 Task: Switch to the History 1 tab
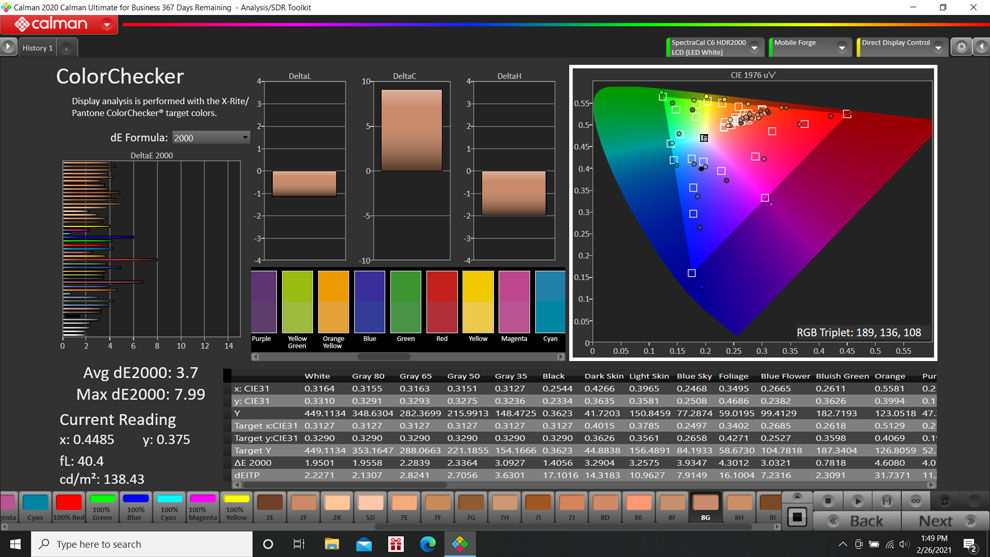(37, 48)
